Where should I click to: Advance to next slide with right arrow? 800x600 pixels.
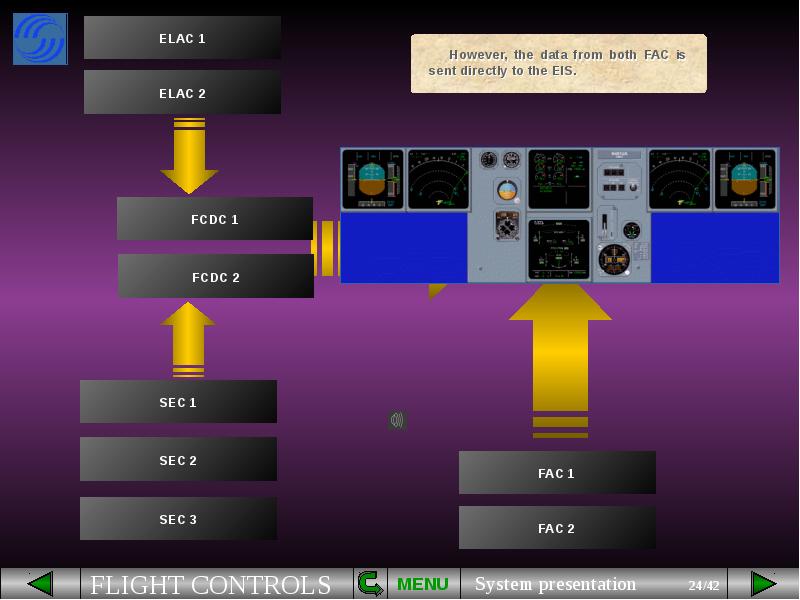[x=763, y=584]
